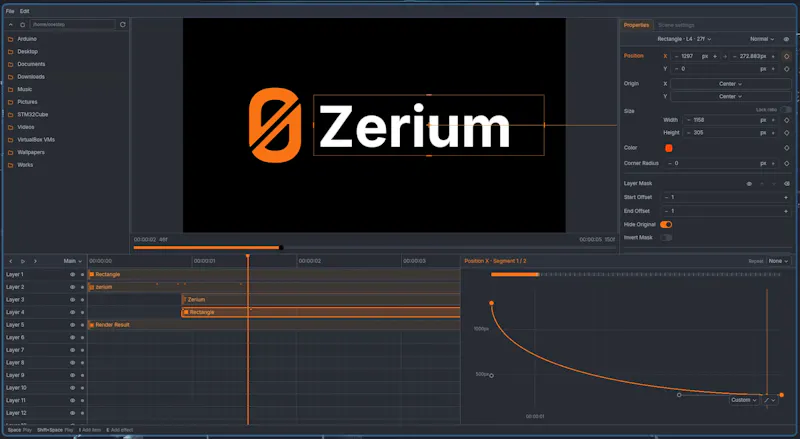800x439 pixels.
Task: Add keyframe for Width property
Action: [x=786, y=120]
